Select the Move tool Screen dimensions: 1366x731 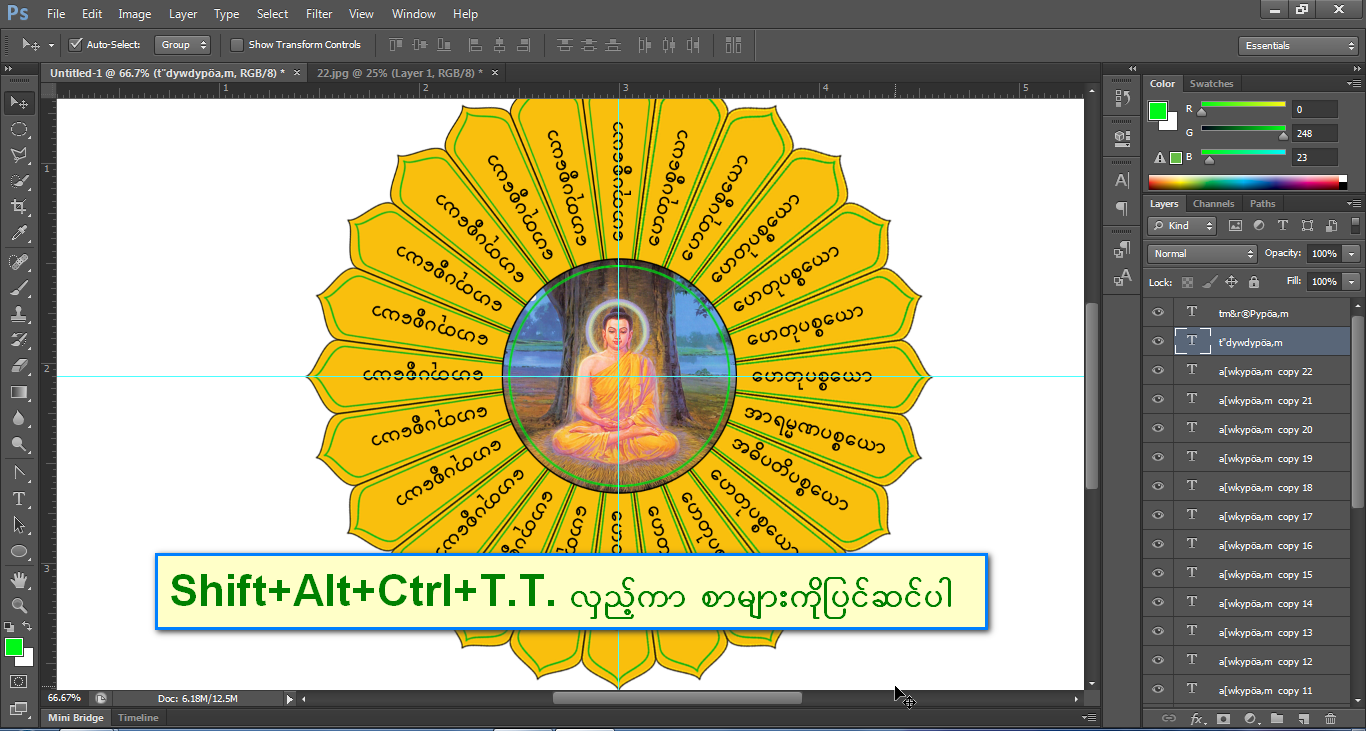click(19, 103)
